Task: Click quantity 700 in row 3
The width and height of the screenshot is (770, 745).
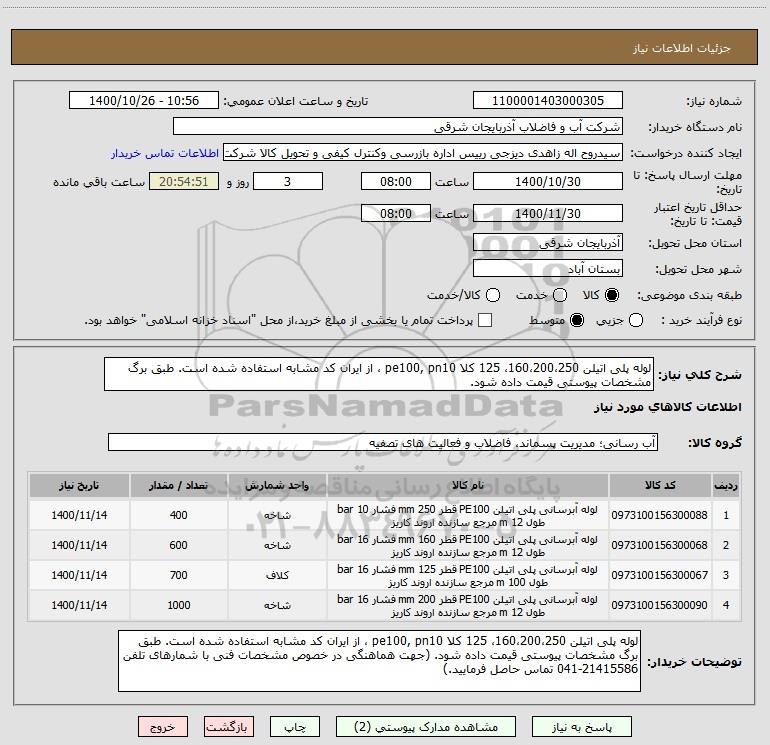Action: click(178, 575)
